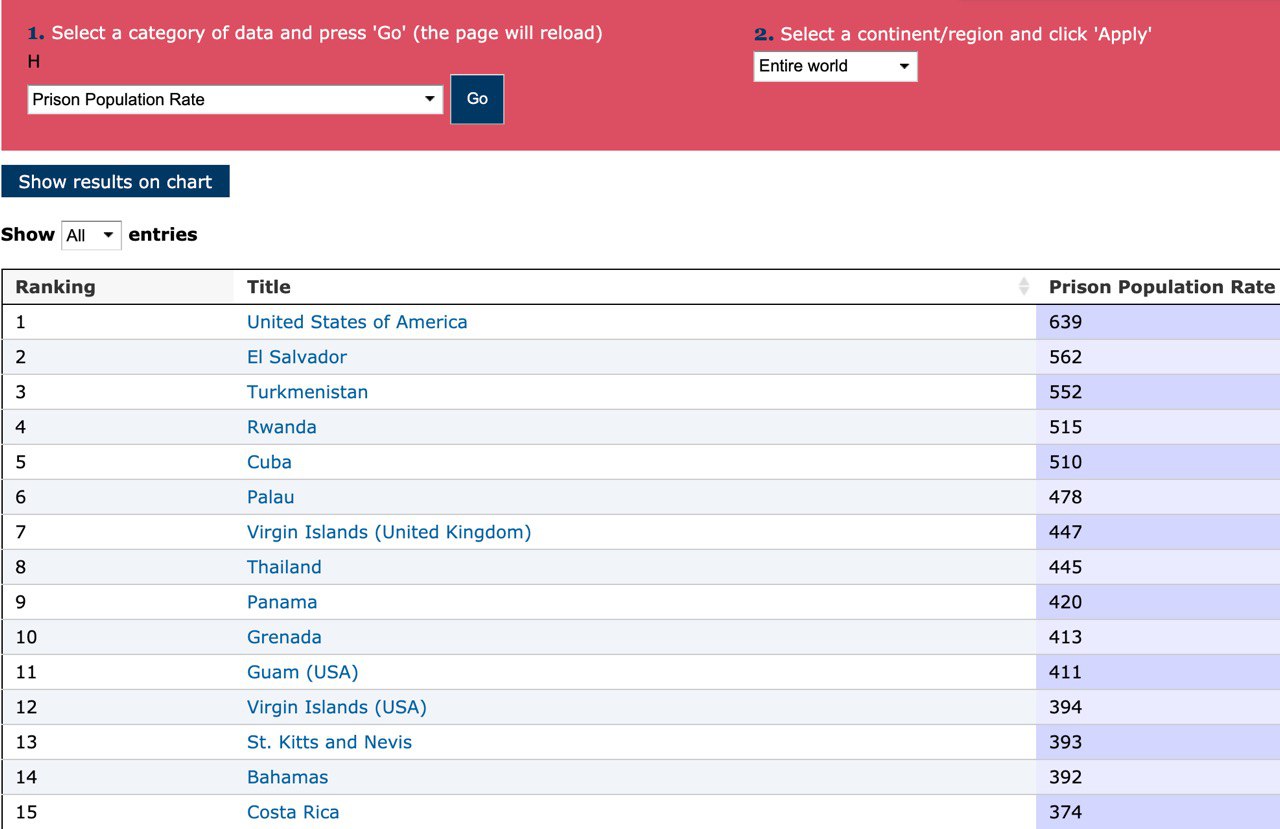Click the Costa Rica link

click(x=293, y=812)
